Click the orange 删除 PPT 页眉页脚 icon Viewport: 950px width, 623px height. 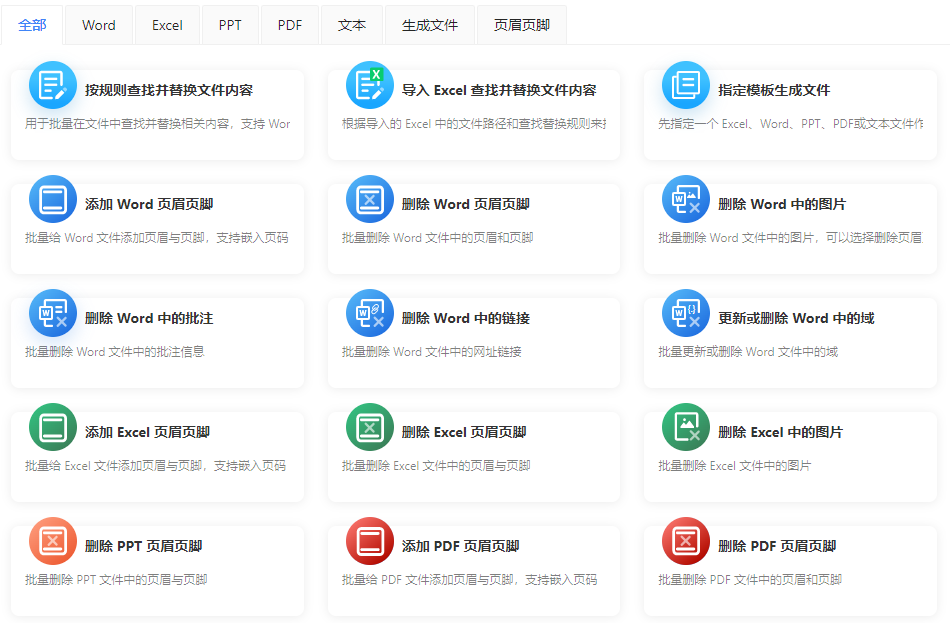[x=53, y=541]
